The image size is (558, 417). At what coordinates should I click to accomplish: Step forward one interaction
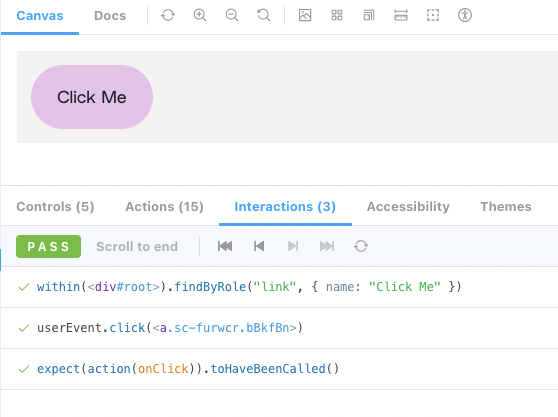(293, 246)
